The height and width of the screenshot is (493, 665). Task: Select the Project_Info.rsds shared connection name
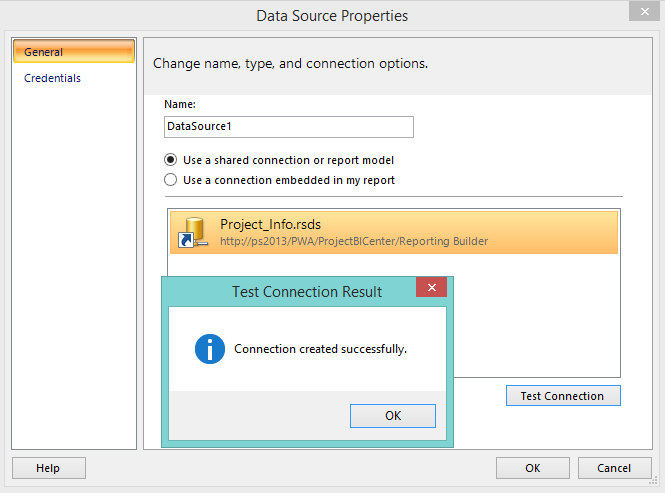[x=270, y=224]
